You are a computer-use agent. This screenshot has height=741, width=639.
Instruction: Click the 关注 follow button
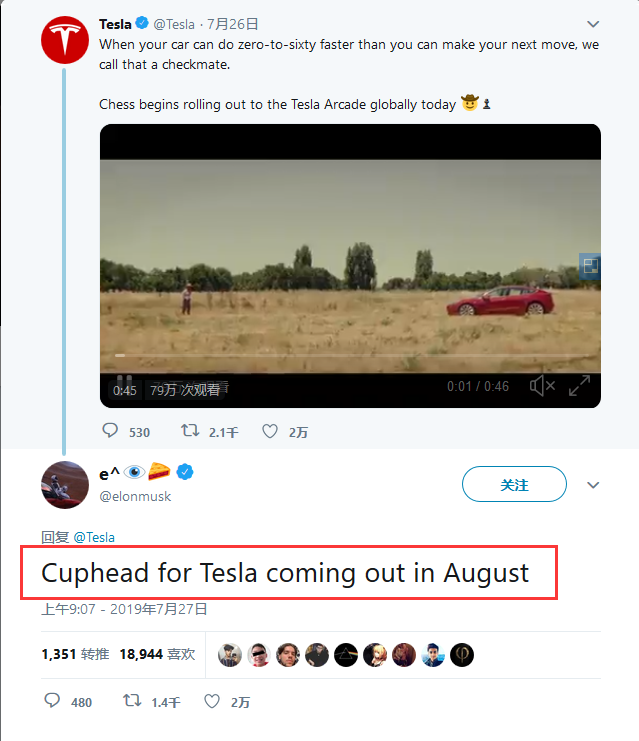tap(514, 485)
